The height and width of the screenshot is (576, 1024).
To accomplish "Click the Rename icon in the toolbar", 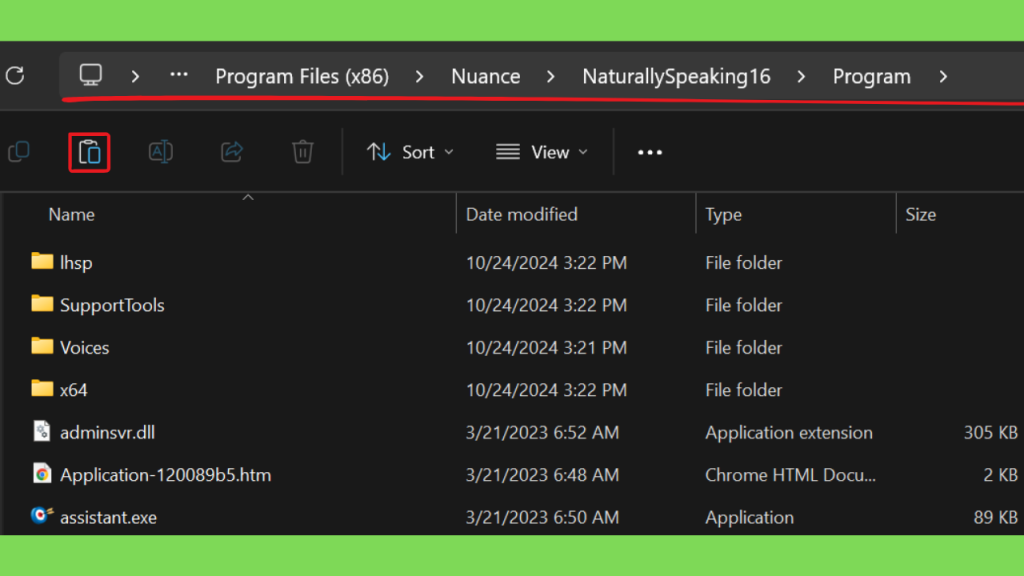I will [161, 152].
